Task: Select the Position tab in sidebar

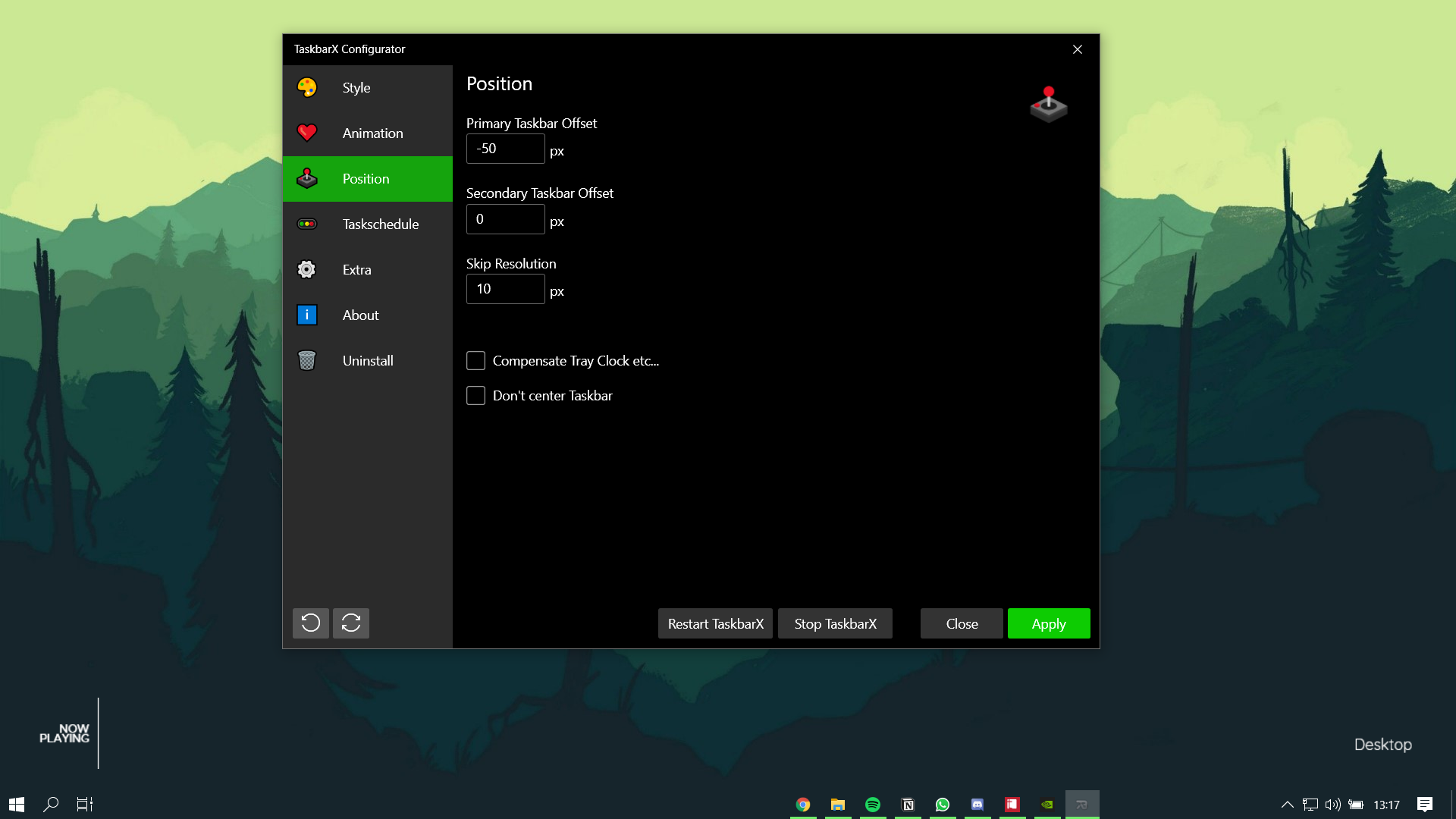Action: (x=368, y=179)
